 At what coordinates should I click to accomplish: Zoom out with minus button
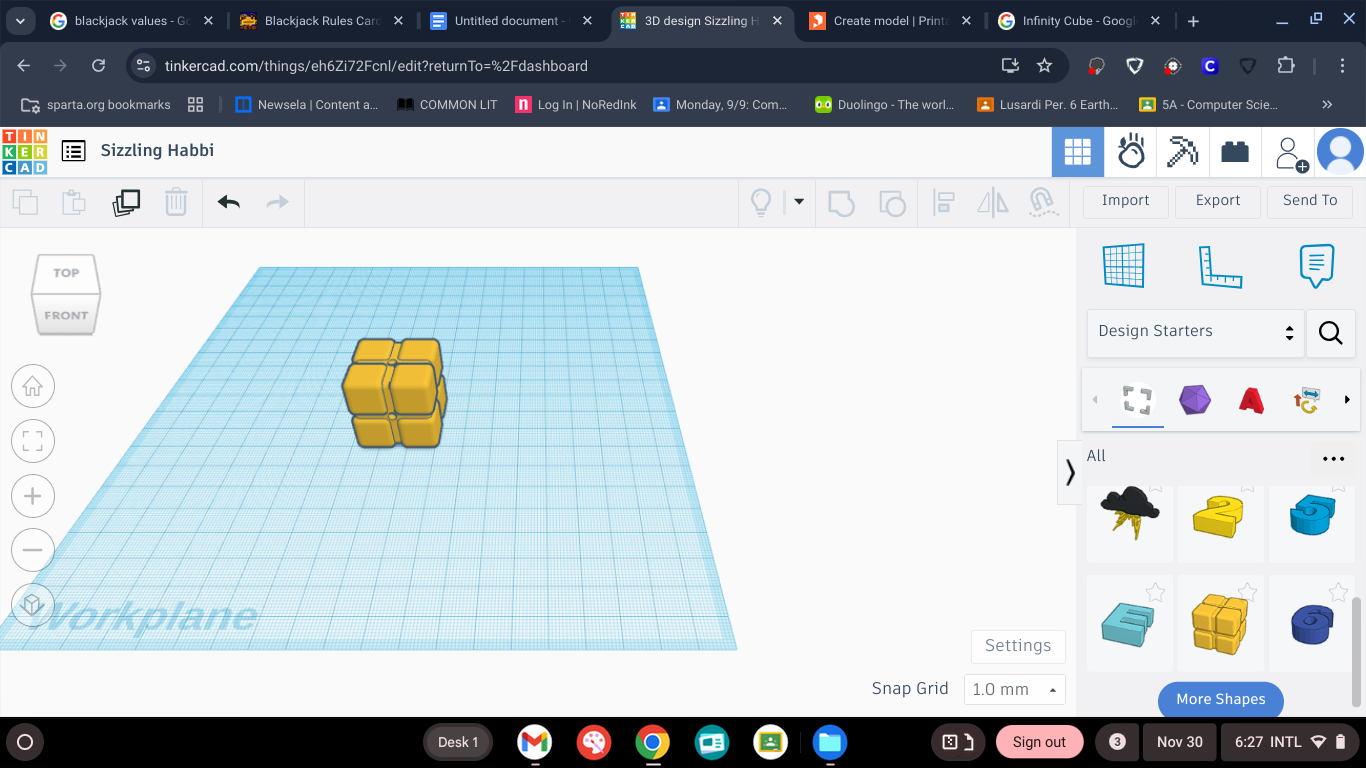33,550
